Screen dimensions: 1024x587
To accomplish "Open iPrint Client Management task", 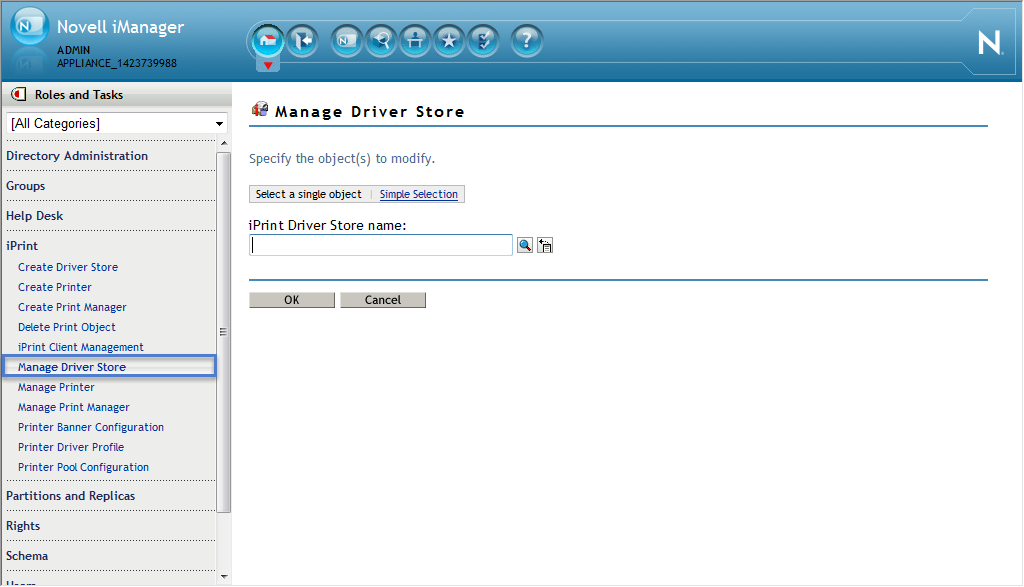I will coord(81,347).
